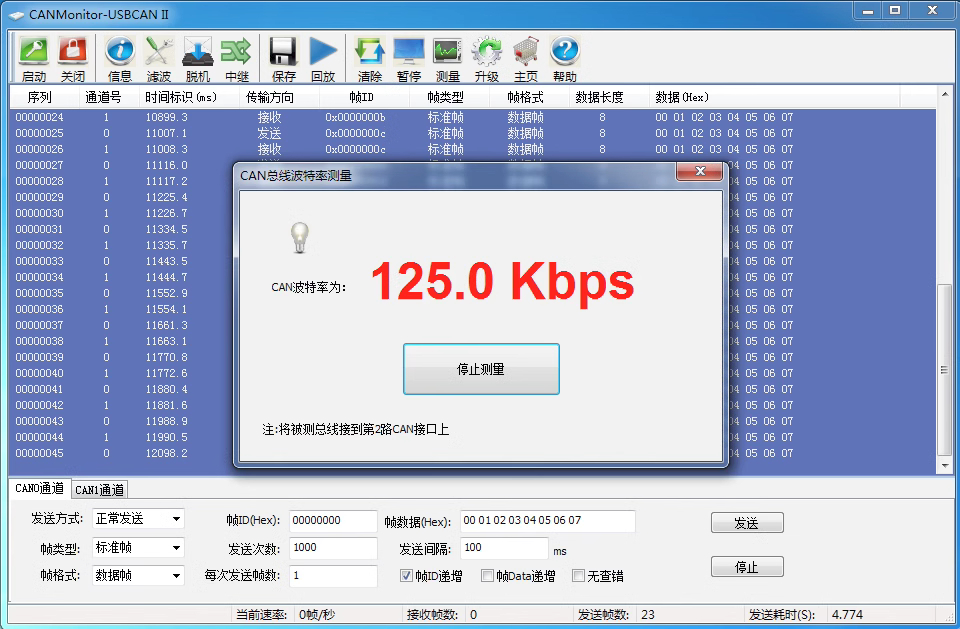Uncheck the 帧ID递增 checkbox

(x=407, y=576)
